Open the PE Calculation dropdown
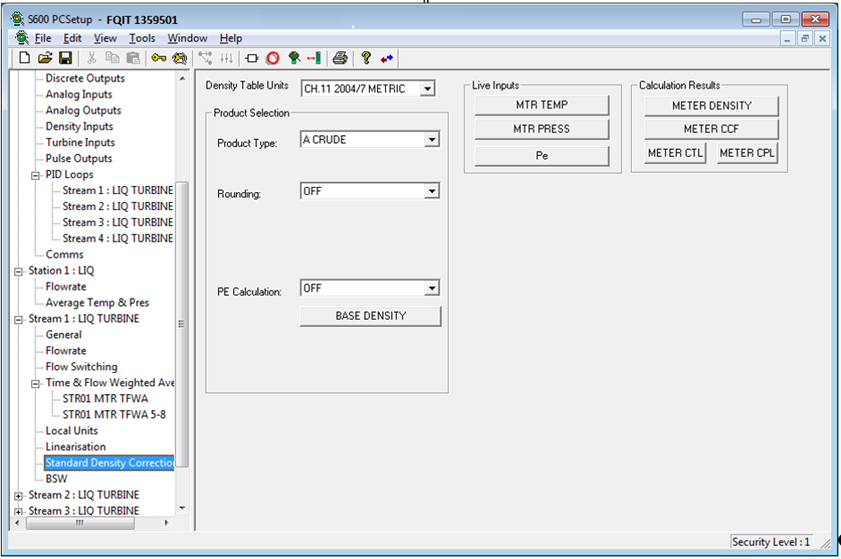The width and height of the screenshot is (841, 559). [x=432, y=288]
